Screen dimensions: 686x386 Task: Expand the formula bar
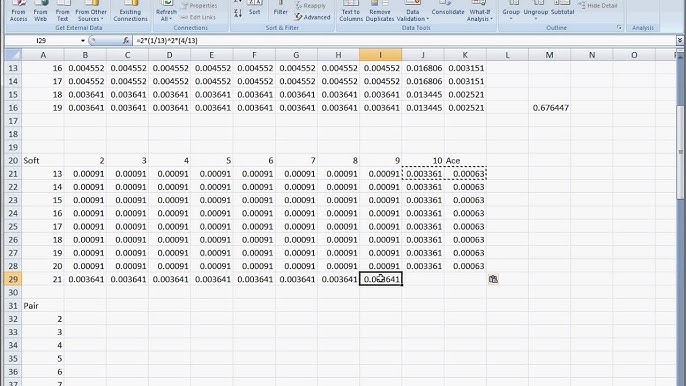coord(679,41)
